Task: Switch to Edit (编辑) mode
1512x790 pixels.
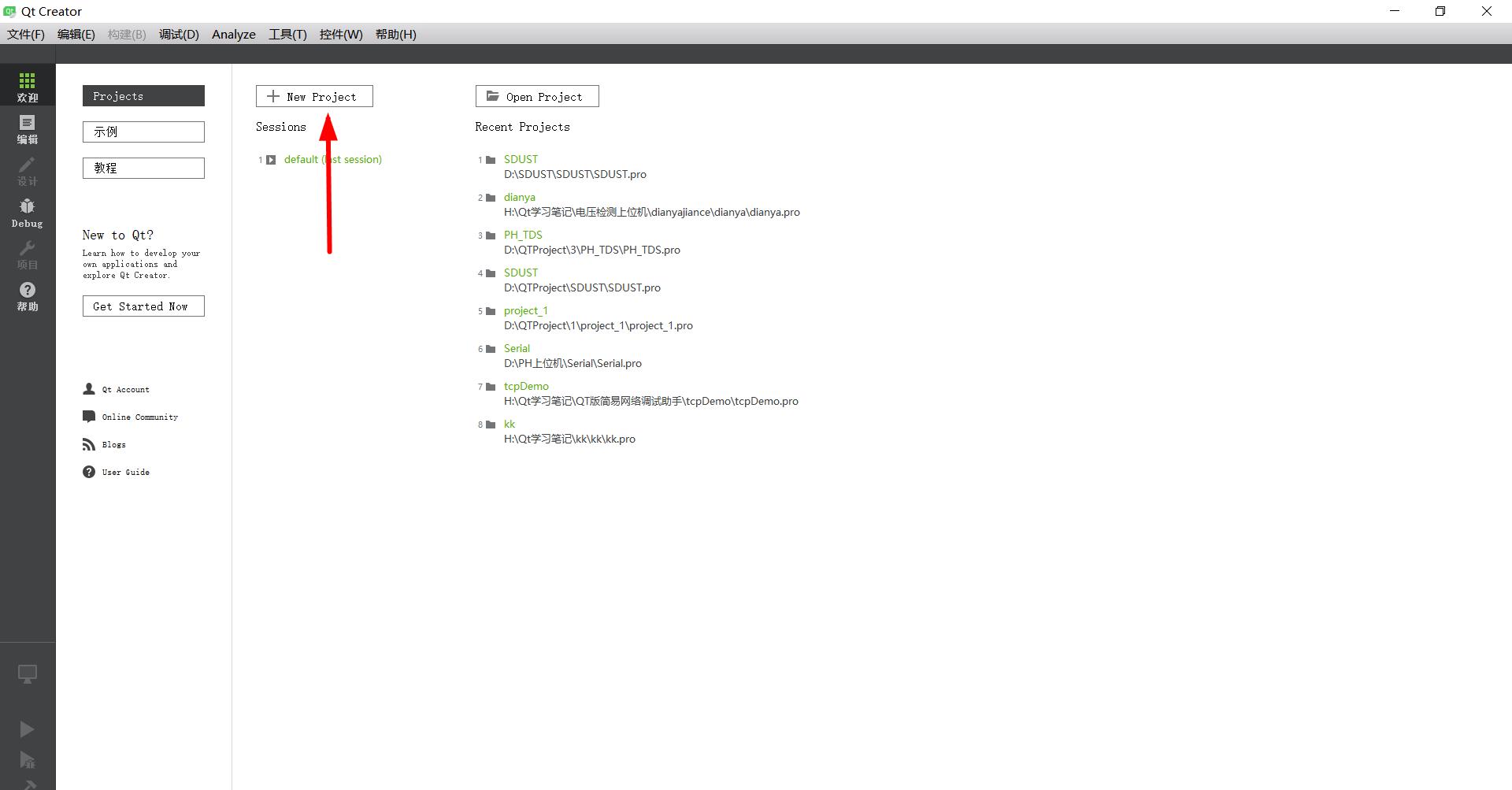Action: [28, 128]
